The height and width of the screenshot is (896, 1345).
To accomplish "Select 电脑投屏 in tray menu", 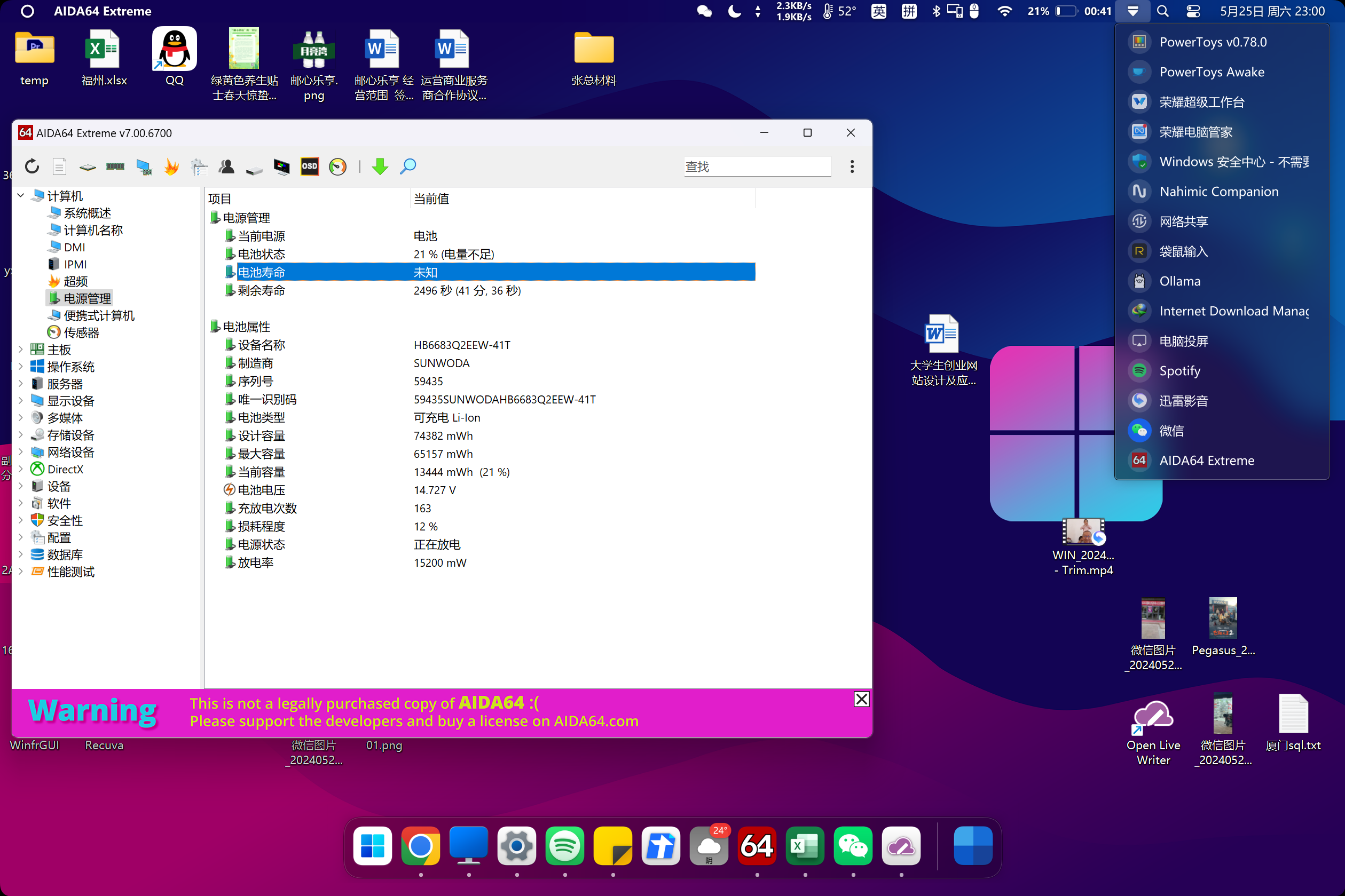I will pos(1222,340).
